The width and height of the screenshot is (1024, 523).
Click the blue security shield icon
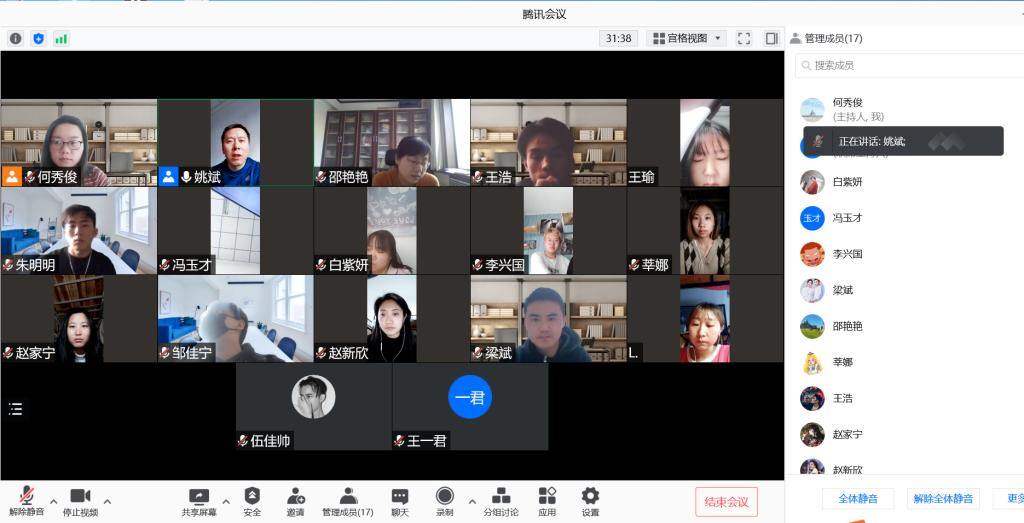[x=39, y=39]
